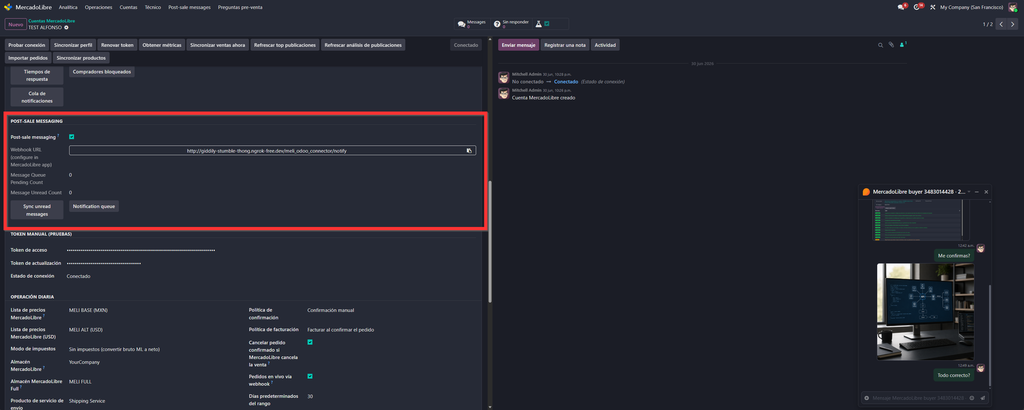
Task: Go to the previous record arrow
Action: click(x=1002, y=24)
